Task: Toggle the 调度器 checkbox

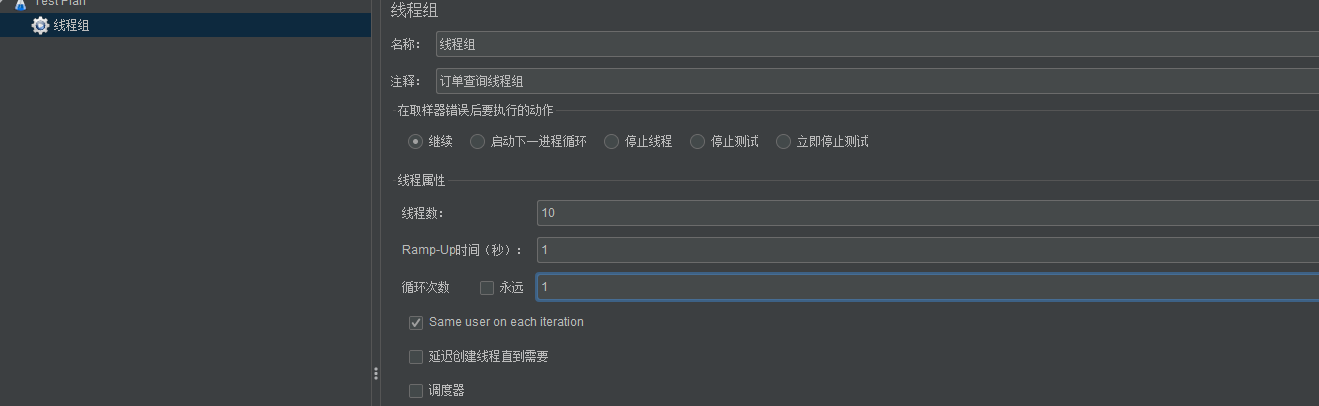Action: [416, 391]
